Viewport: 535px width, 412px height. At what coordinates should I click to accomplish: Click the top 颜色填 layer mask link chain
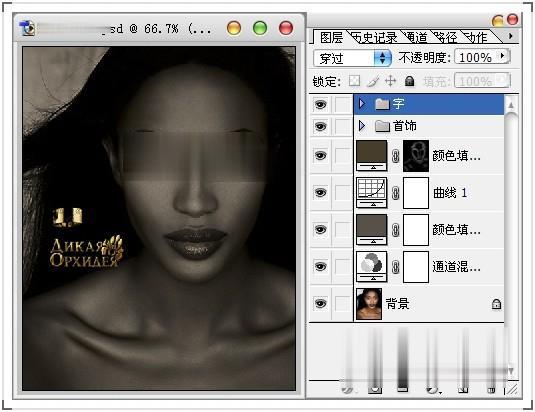tap(395, 156)
